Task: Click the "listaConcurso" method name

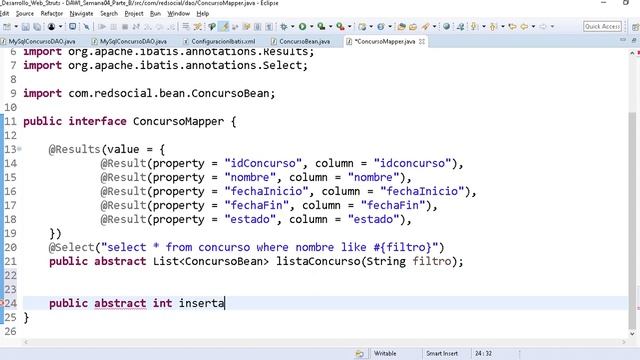Action: pyautogui.click(x=318, y=261)
